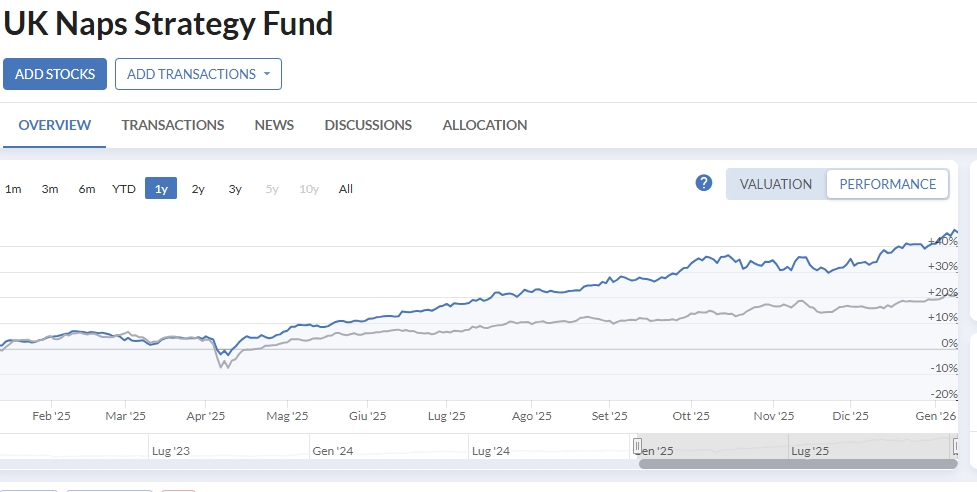The width and height of the screenshot is (977, 492).
Task: Click the Lug '23 navigator label
Action: point(171,451)
